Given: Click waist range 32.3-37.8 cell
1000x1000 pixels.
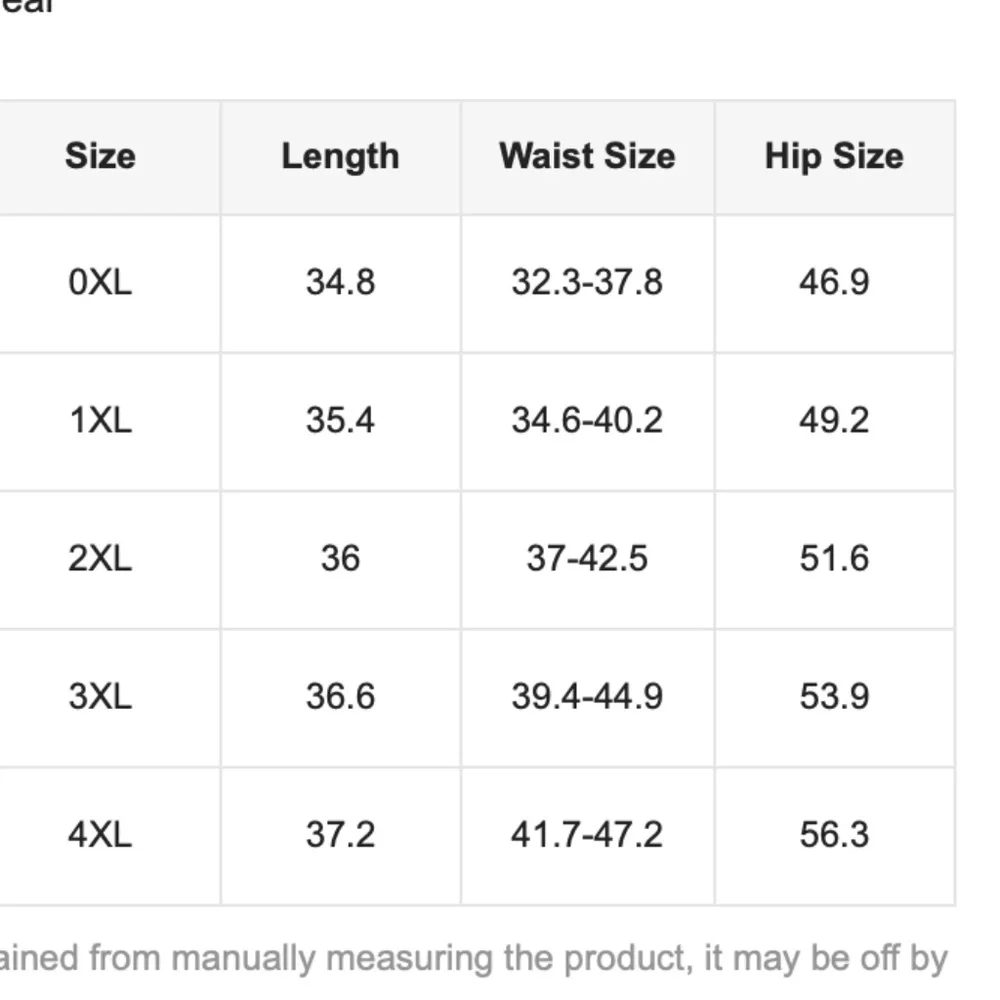Looking at the screenshot, I should [587, 283].
